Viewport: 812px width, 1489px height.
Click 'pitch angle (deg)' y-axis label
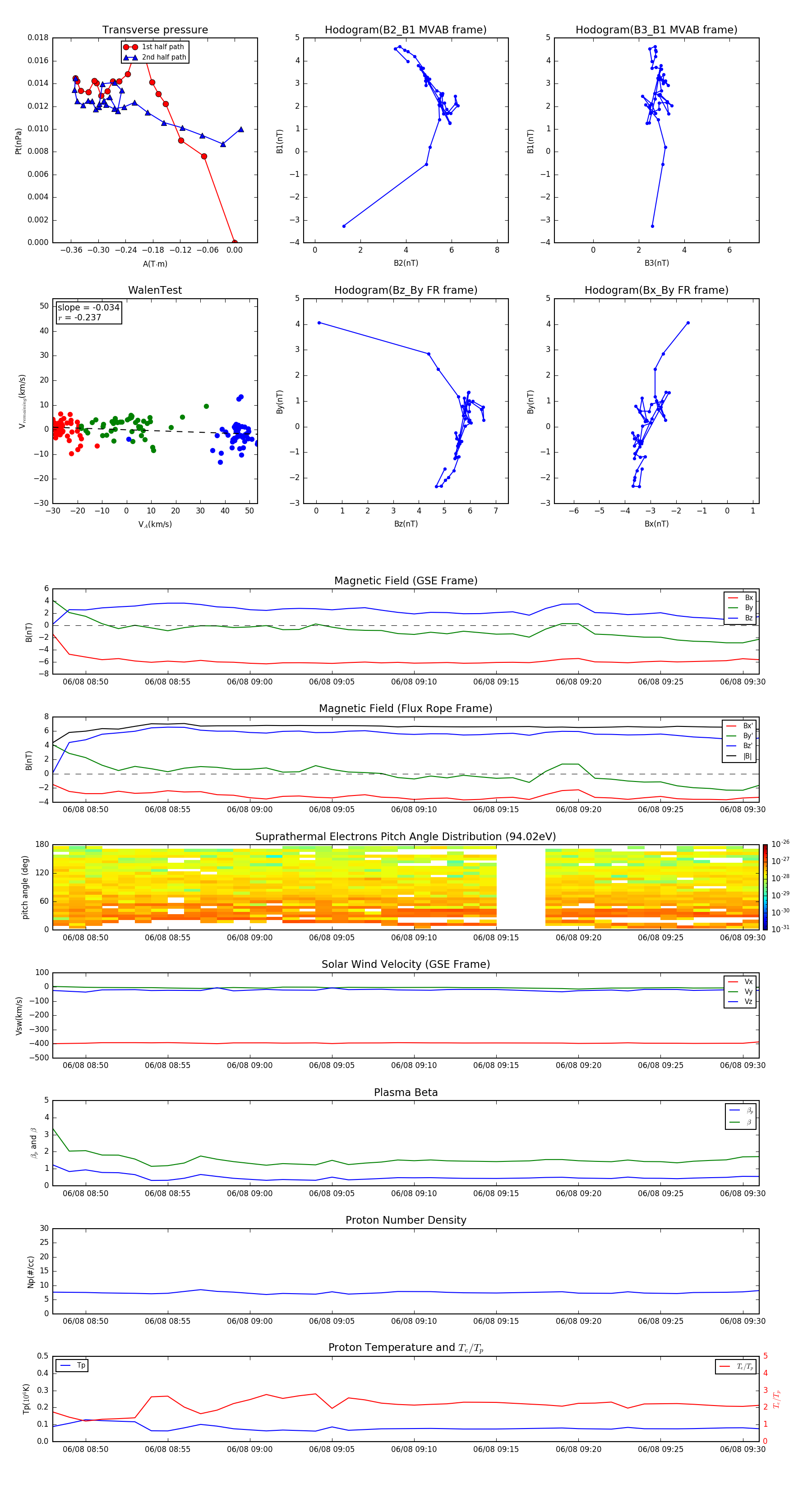tap(25, 887)
